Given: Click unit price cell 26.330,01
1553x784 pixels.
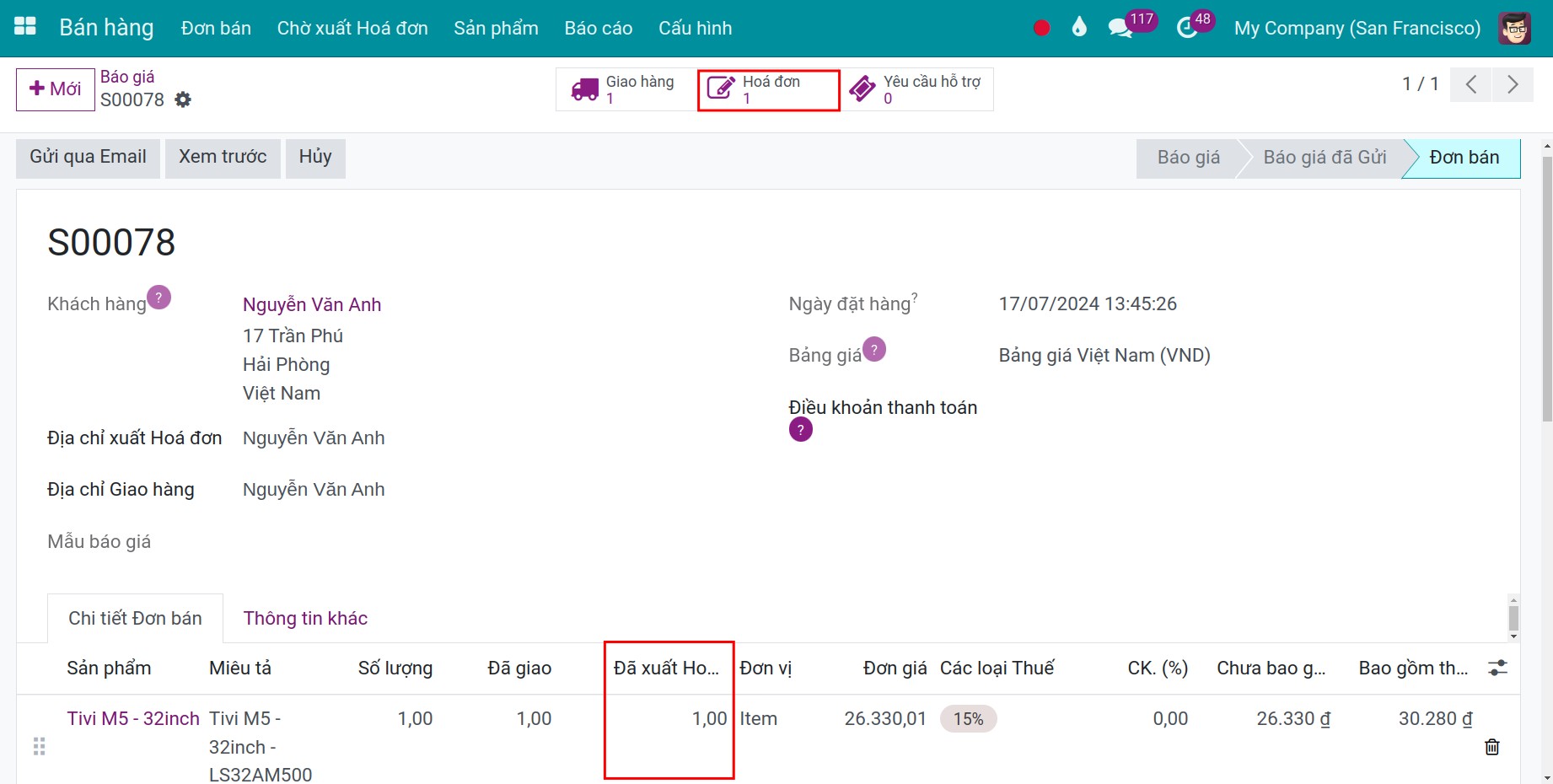Looking at the screenshot, I should [x=885, y=719].
